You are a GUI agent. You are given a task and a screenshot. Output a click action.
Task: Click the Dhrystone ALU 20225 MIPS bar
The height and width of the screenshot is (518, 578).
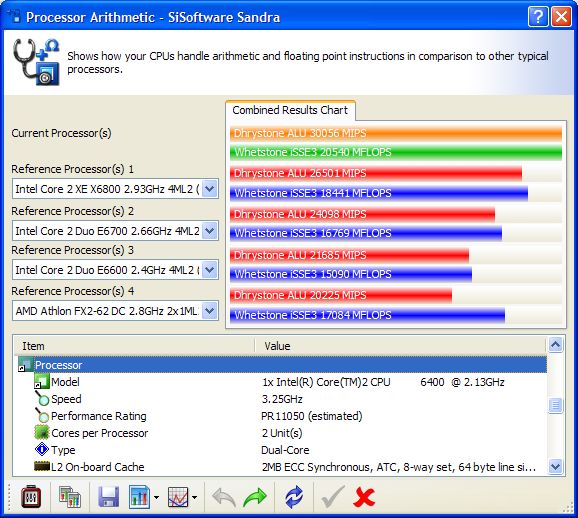[x=341, y=295]
